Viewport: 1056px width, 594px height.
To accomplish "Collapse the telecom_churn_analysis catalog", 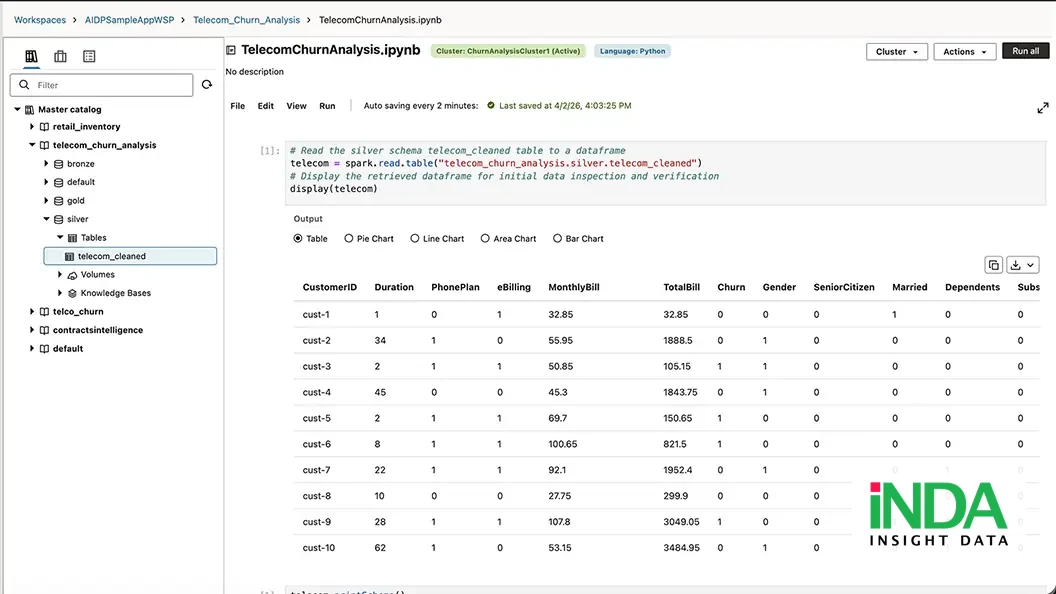I will pyautogui.click(x=32, y=145).
